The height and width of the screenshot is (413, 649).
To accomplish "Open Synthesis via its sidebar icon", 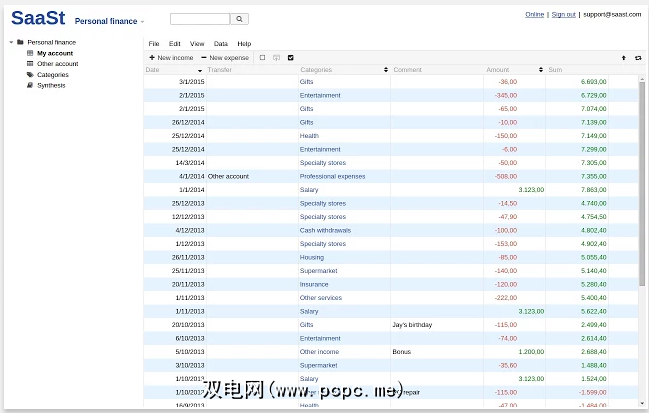I will 30,85.
